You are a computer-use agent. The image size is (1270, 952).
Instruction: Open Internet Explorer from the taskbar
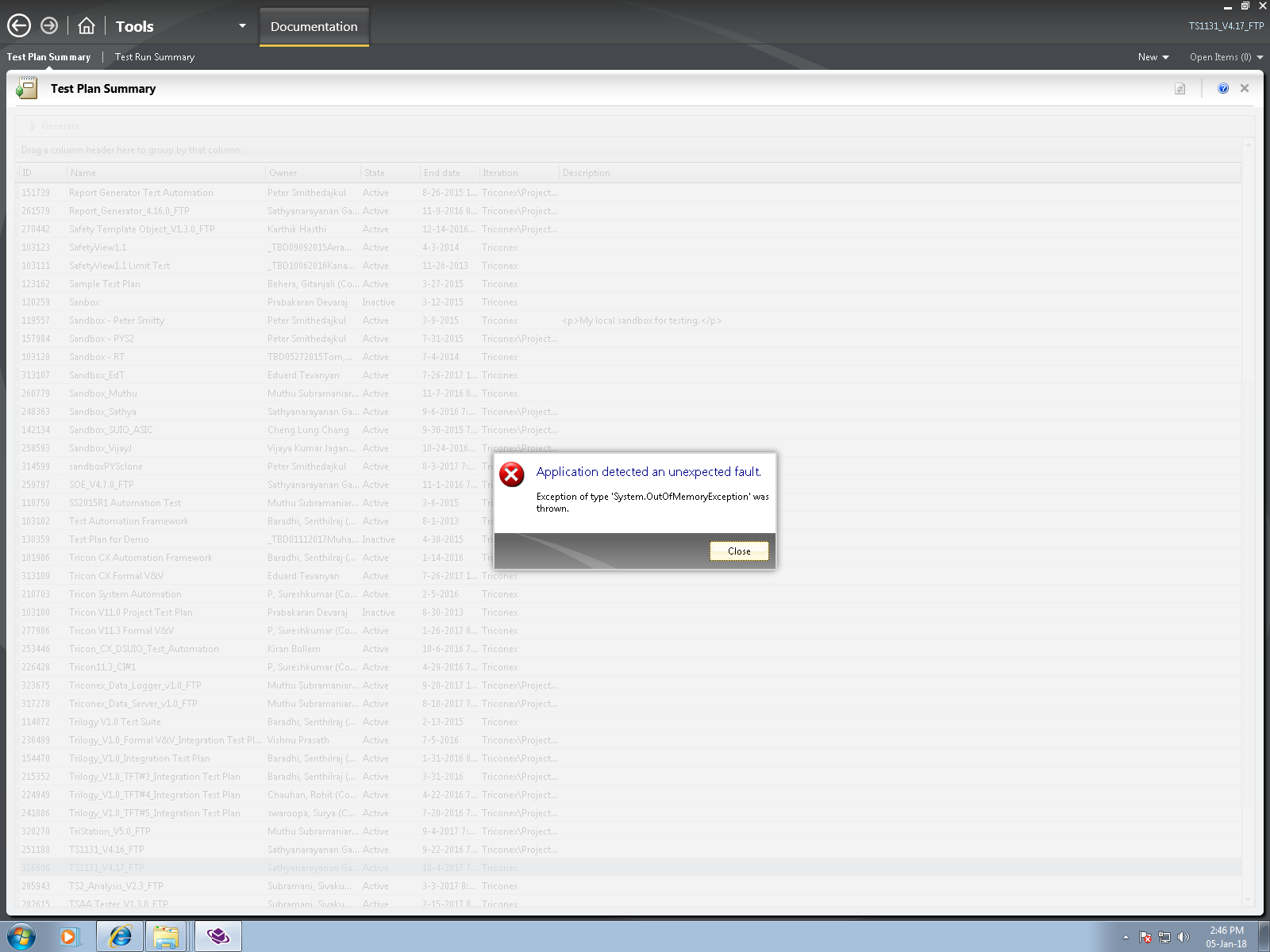pos(120,937)
